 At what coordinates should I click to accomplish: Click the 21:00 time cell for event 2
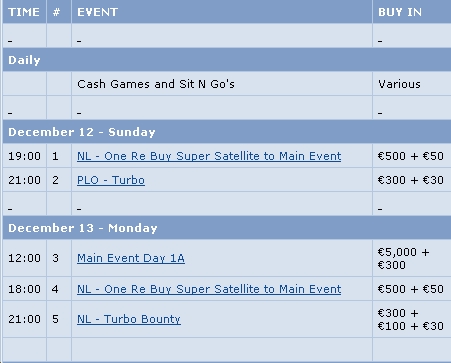[24, 180]
